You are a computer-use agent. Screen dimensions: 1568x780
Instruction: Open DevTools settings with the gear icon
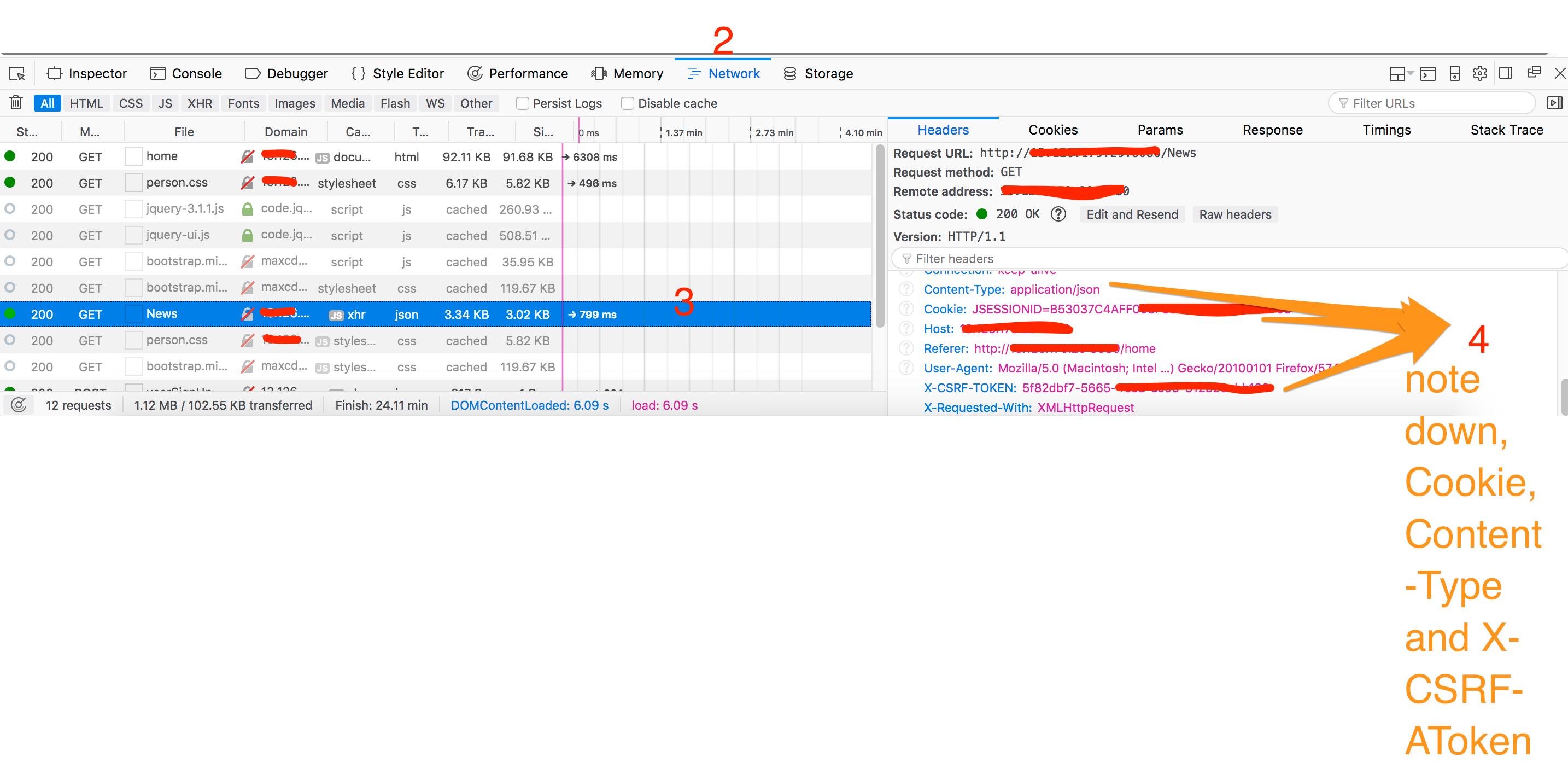[1481, 74]
